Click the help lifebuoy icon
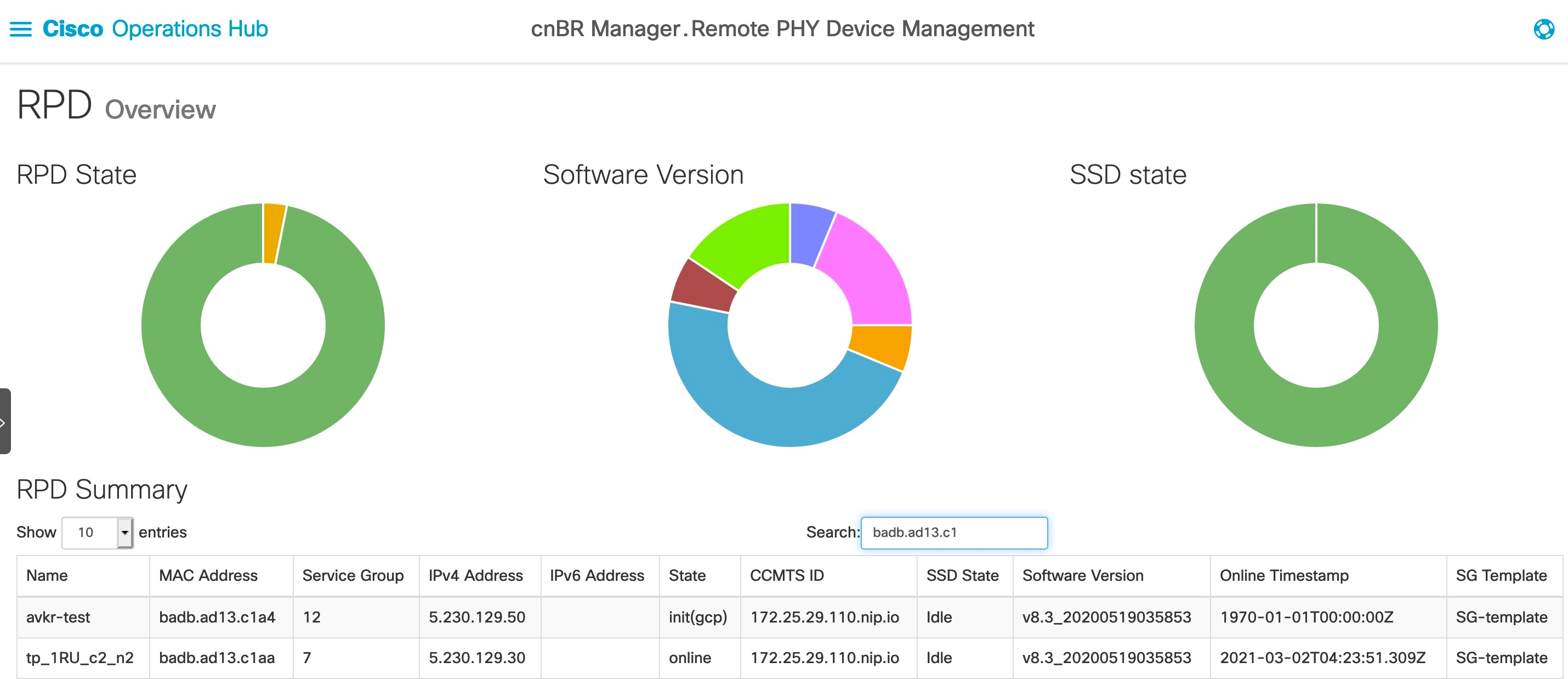 (x=1544, y=29)
